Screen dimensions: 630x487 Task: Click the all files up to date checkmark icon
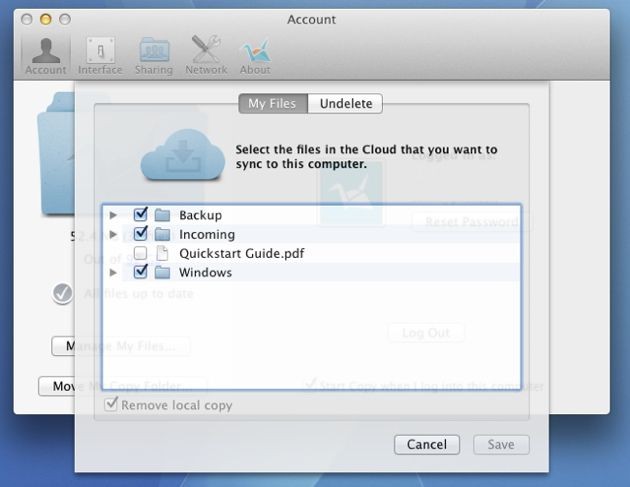(62, 293)
